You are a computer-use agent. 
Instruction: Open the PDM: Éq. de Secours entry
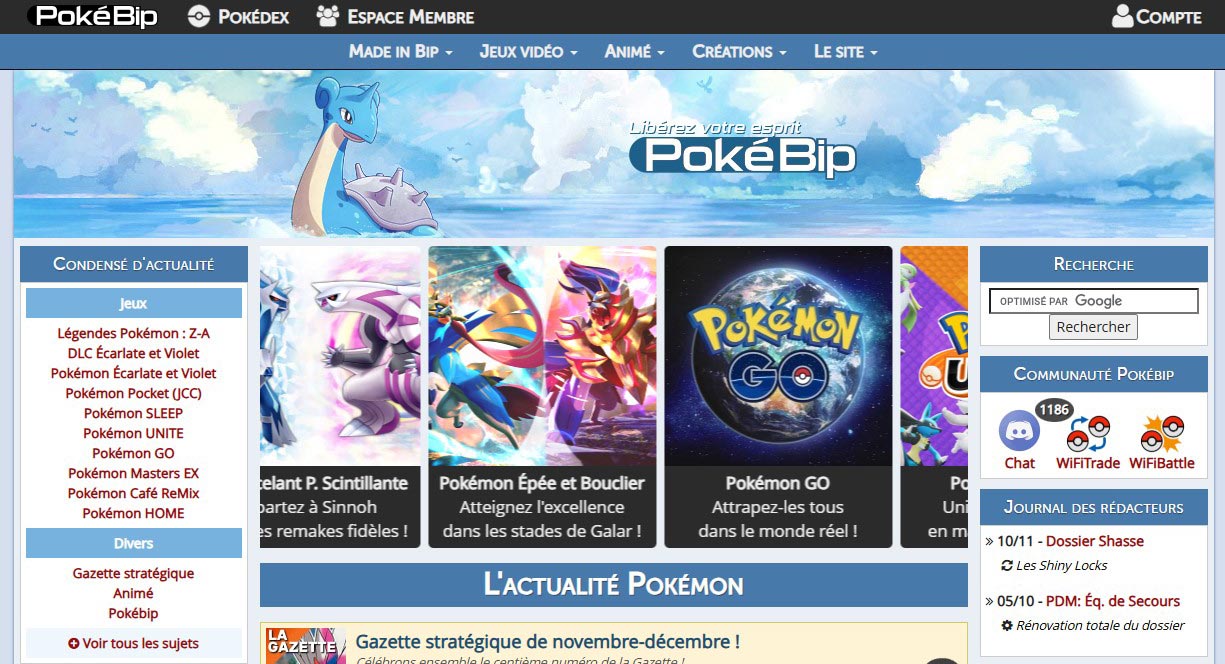point(1113,601)
